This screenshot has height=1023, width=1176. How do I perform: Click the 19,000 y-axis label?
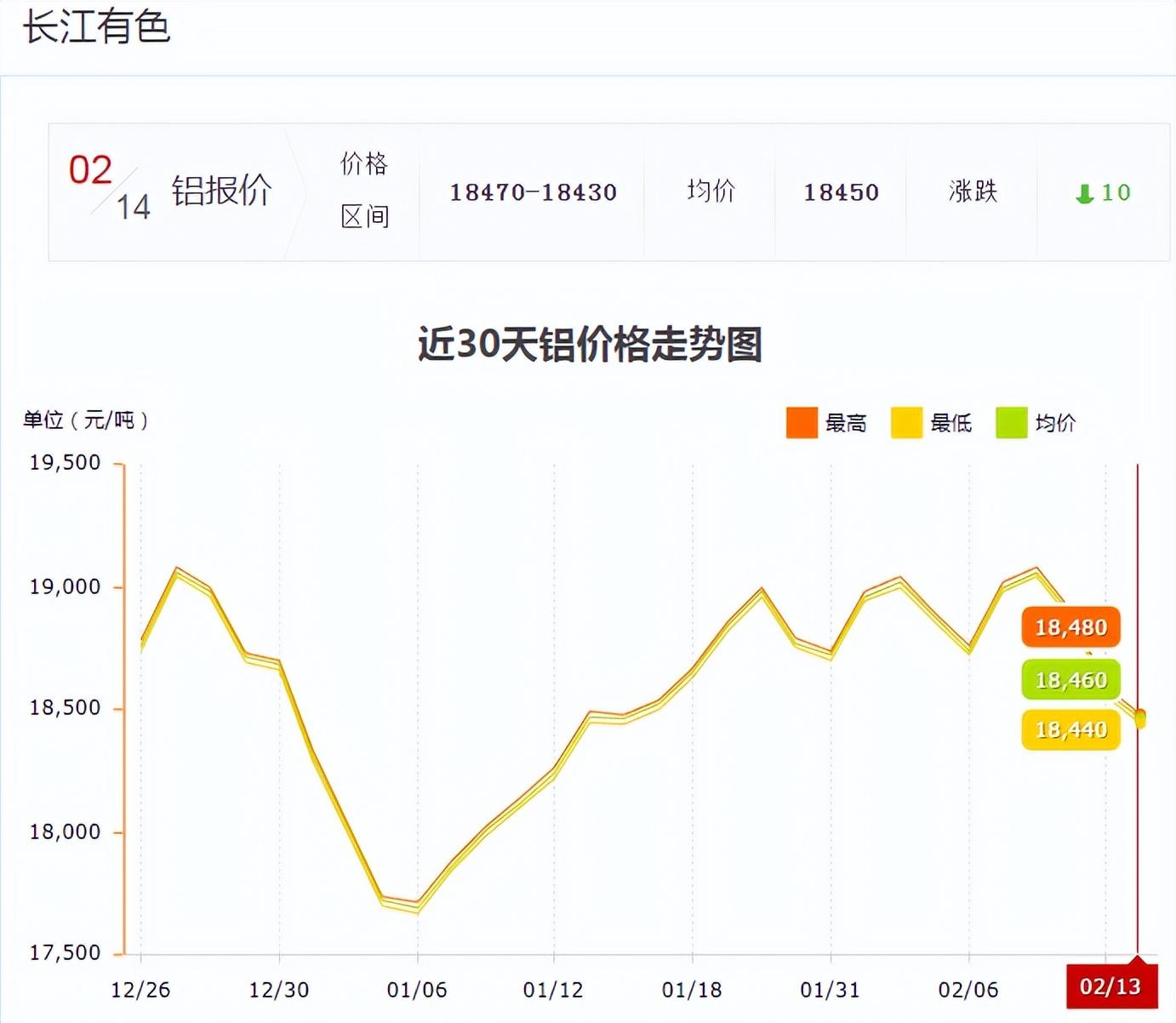click(x=65, y=587)
